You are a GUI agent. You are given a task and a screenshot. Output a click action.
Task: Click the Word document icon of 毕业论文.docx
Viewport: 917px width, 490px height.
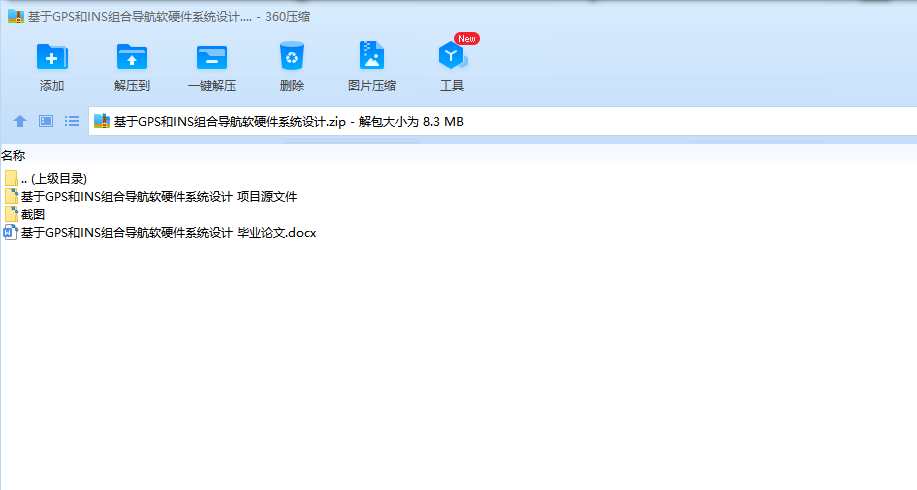pos(11,233)
